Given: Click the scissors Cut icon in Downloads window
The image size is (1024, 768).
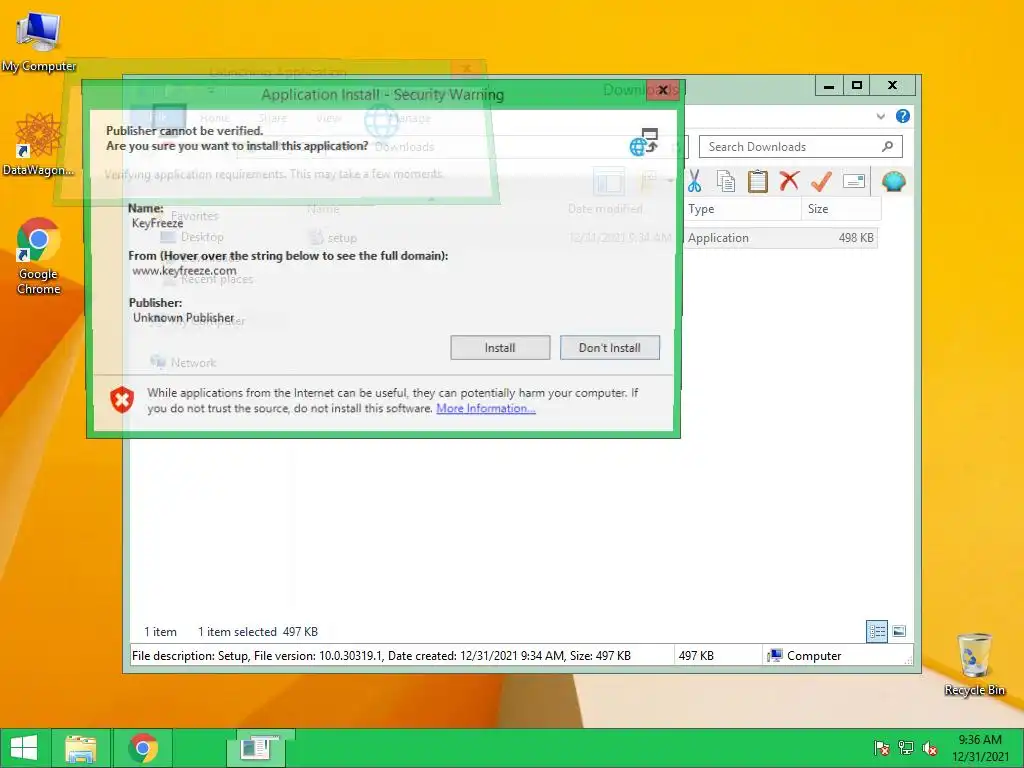Looking at the screenshot, I should click(x=694, y=182).
